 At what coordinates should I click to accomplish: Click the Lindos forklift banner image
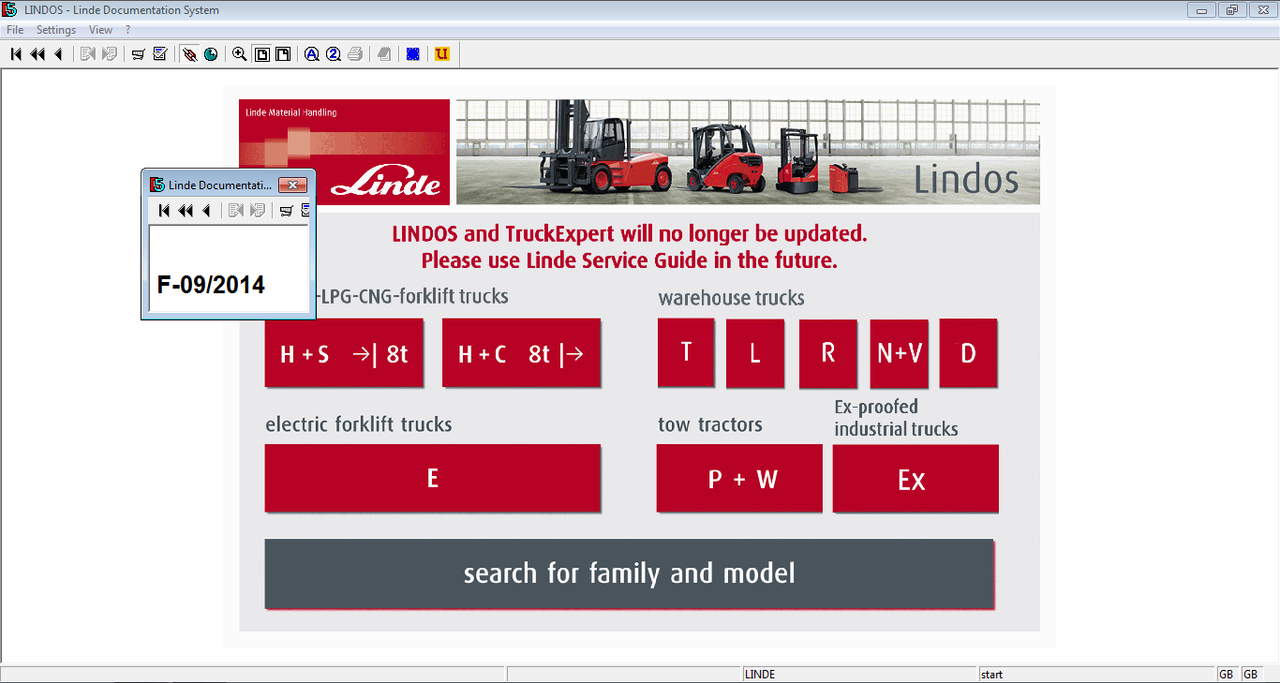coord(748,151)
